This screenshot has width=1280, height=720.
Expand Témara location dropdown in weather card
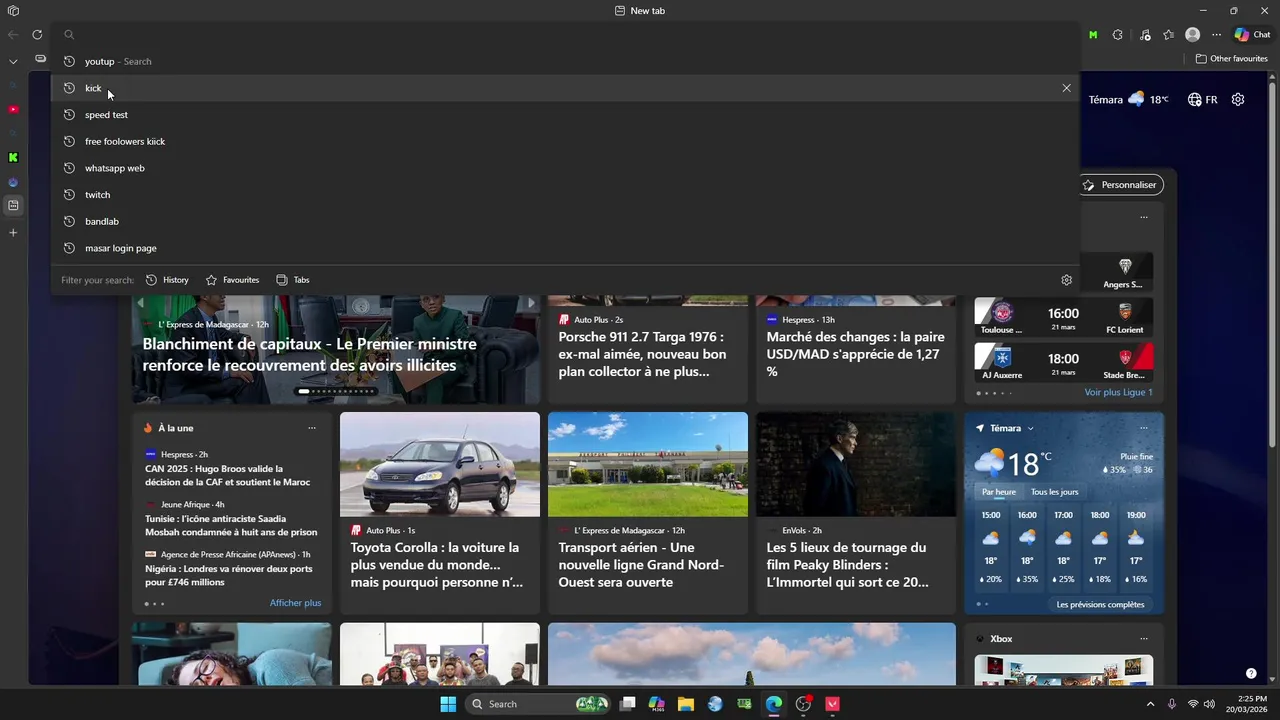1030,428
